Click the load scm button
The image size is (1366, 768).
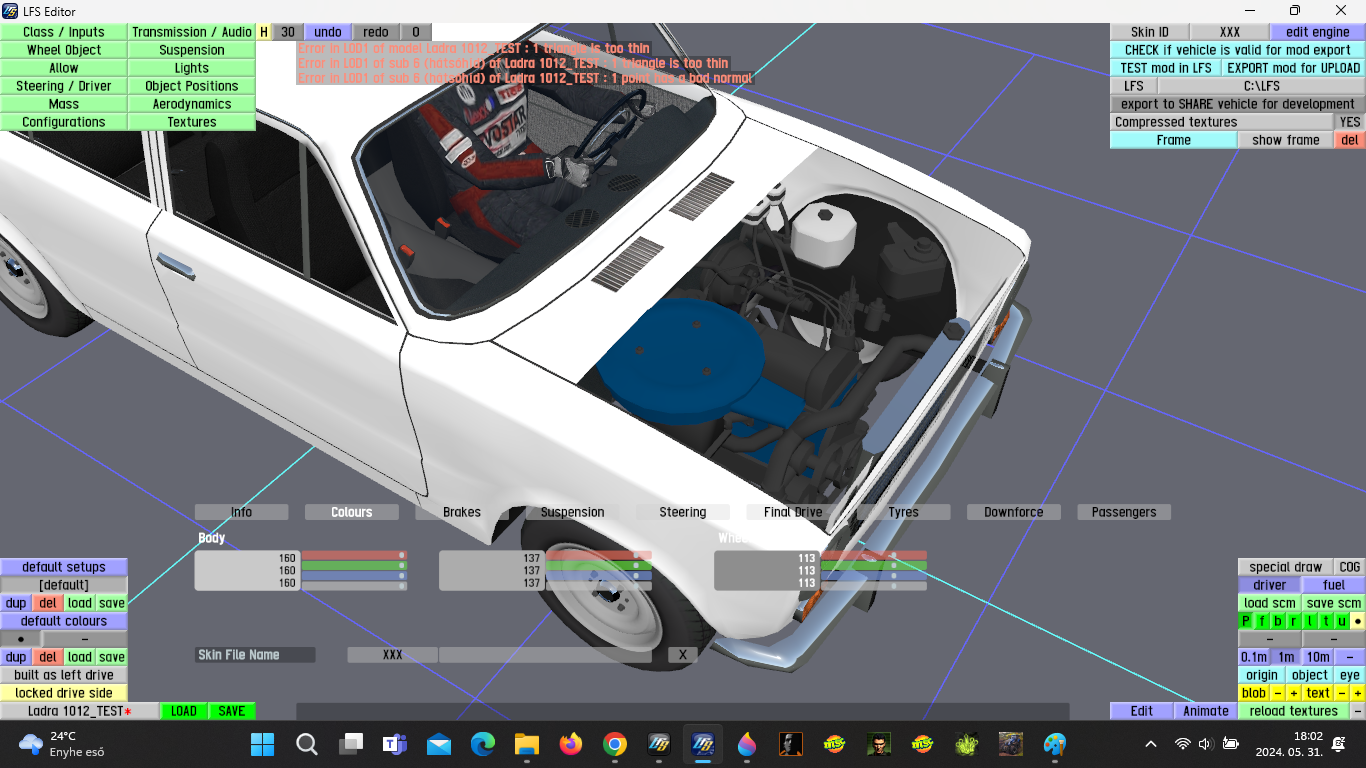pyautogui.click(x=1270, y=603)
